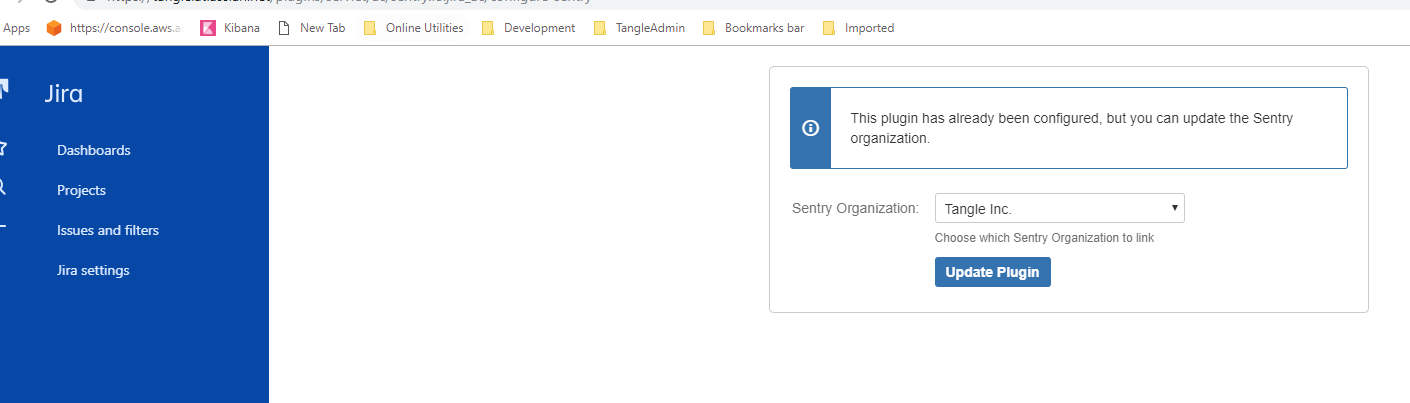Viewport: 1410px width, 403px height.
Task: Open the Imported bookmark folder
Action: click(858, 28)
